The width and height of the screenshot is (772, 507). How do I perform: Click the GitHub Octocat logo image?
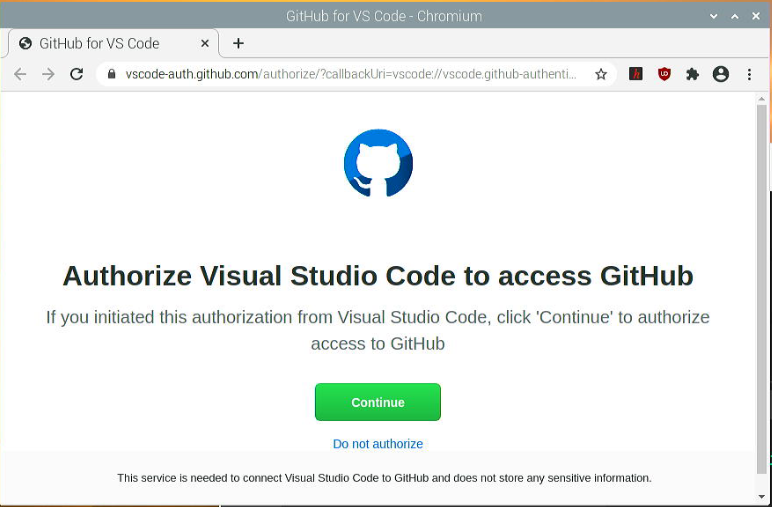click(x=378, y=163)
